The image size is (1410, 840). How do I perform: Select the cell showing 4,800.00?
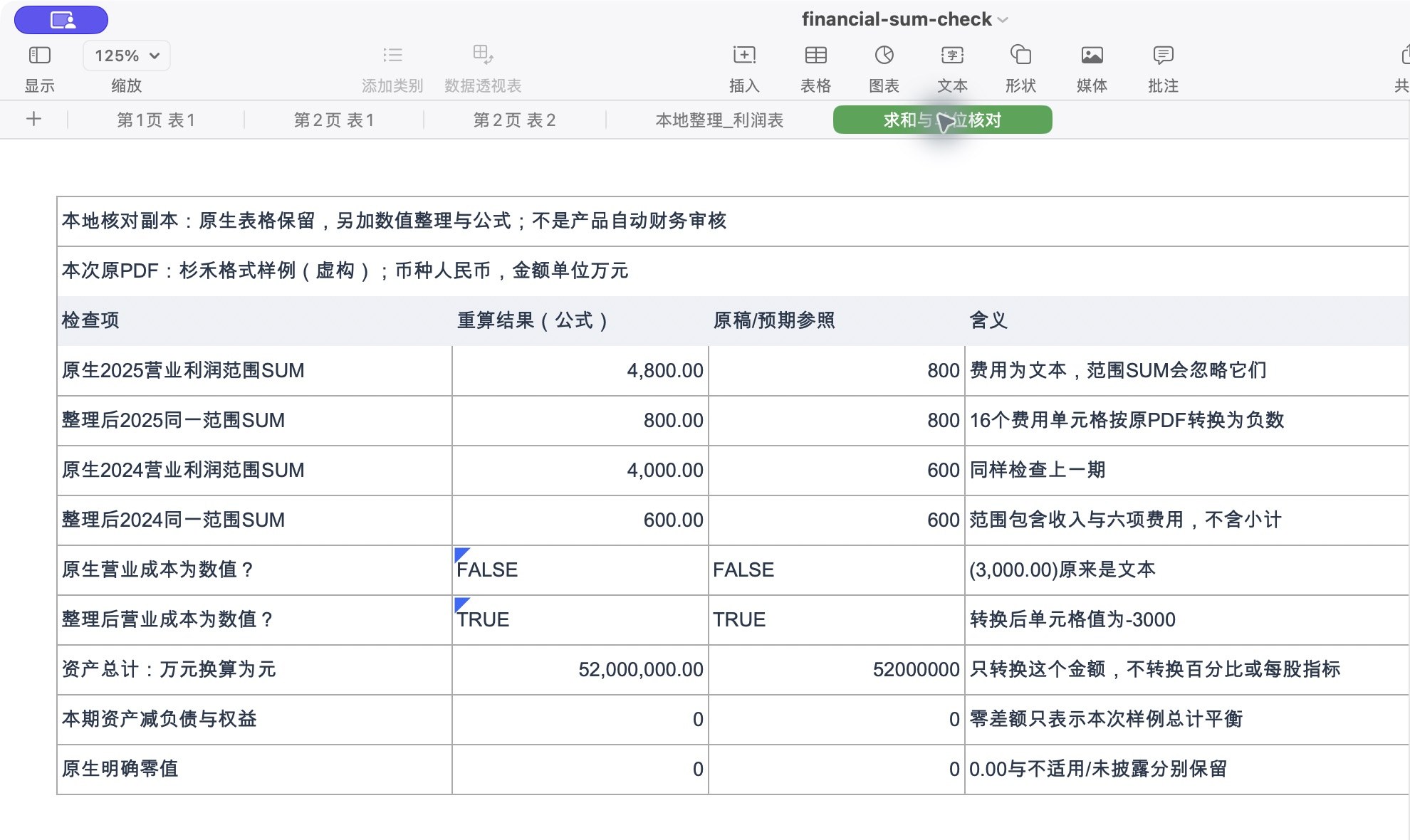(580, 371)
